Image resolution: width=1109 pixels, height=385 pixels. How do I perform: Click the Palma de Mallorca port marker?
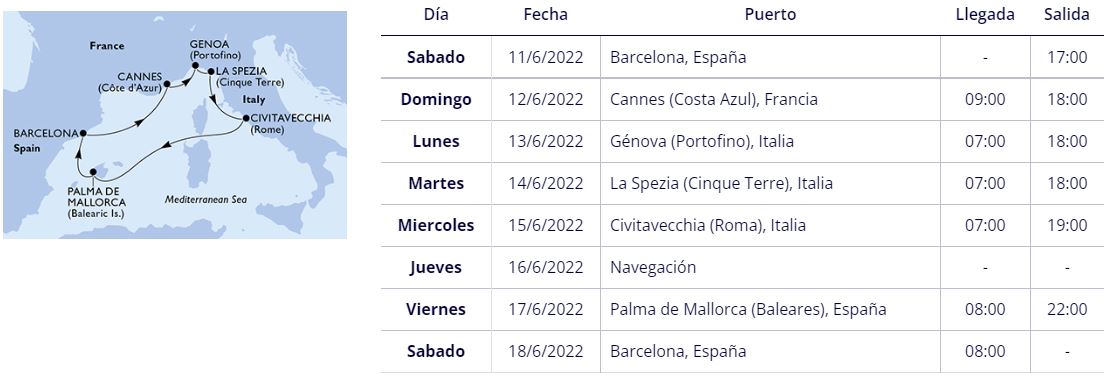[x=93, y=171]
